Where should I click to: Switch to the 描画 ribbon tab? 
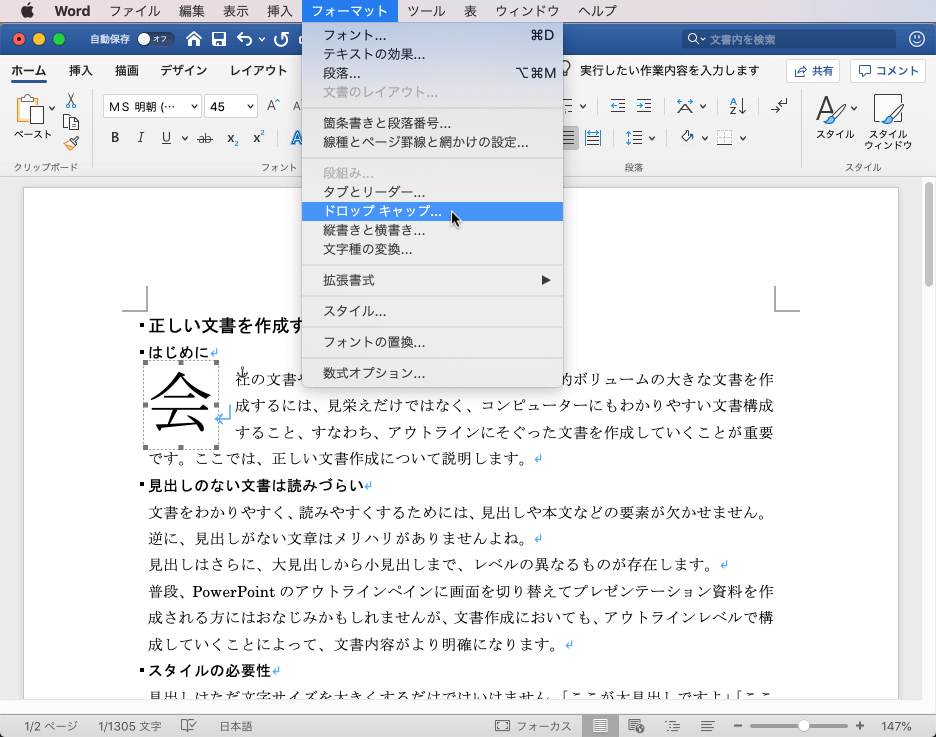127,70
